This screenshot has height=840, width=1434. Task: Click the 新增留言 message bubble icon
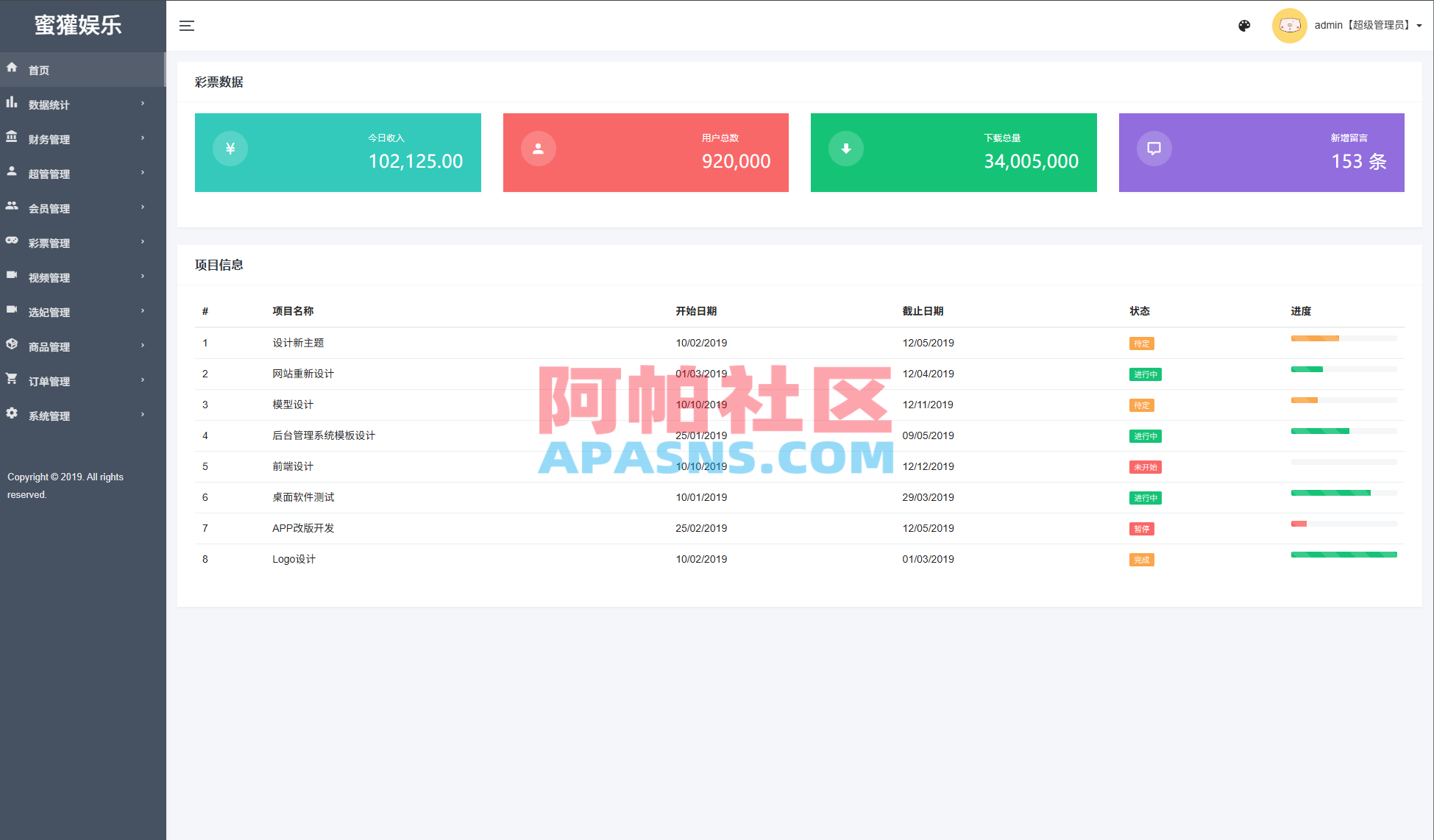(x=1154, y=148)
